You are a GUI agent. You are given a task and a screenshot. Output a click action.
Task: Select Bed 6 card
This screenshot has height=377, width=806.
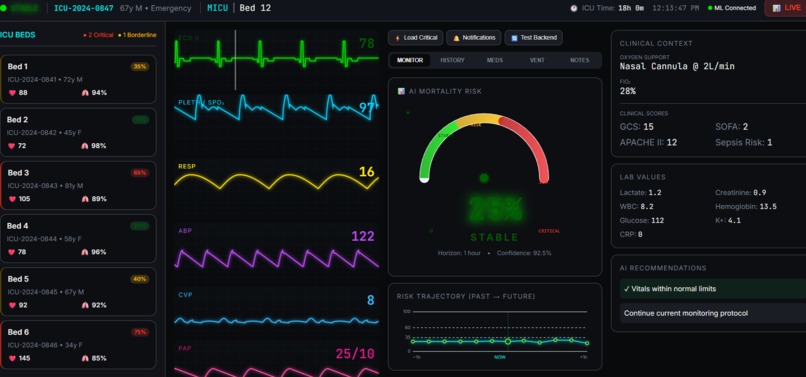pos(78,345)
